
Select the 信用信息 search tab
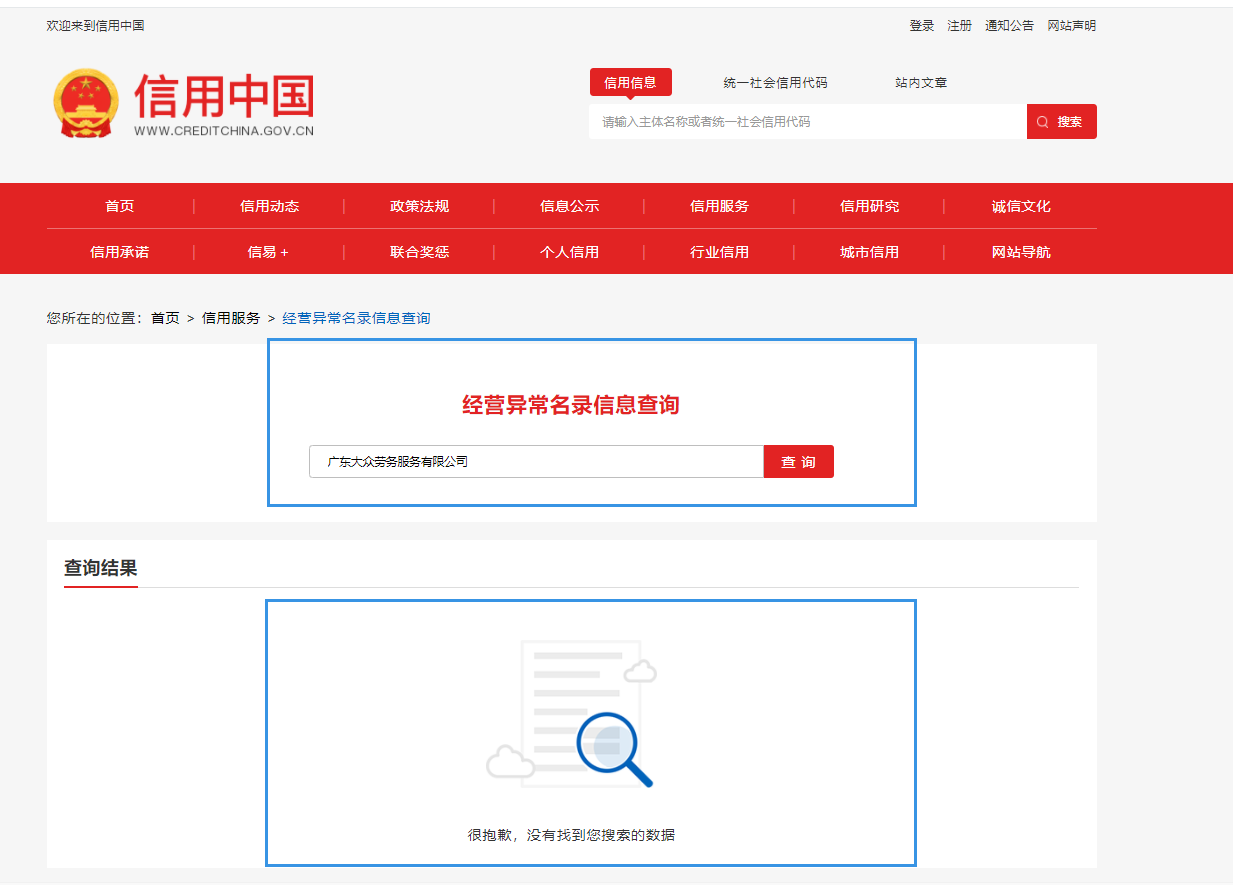point(631,82)
